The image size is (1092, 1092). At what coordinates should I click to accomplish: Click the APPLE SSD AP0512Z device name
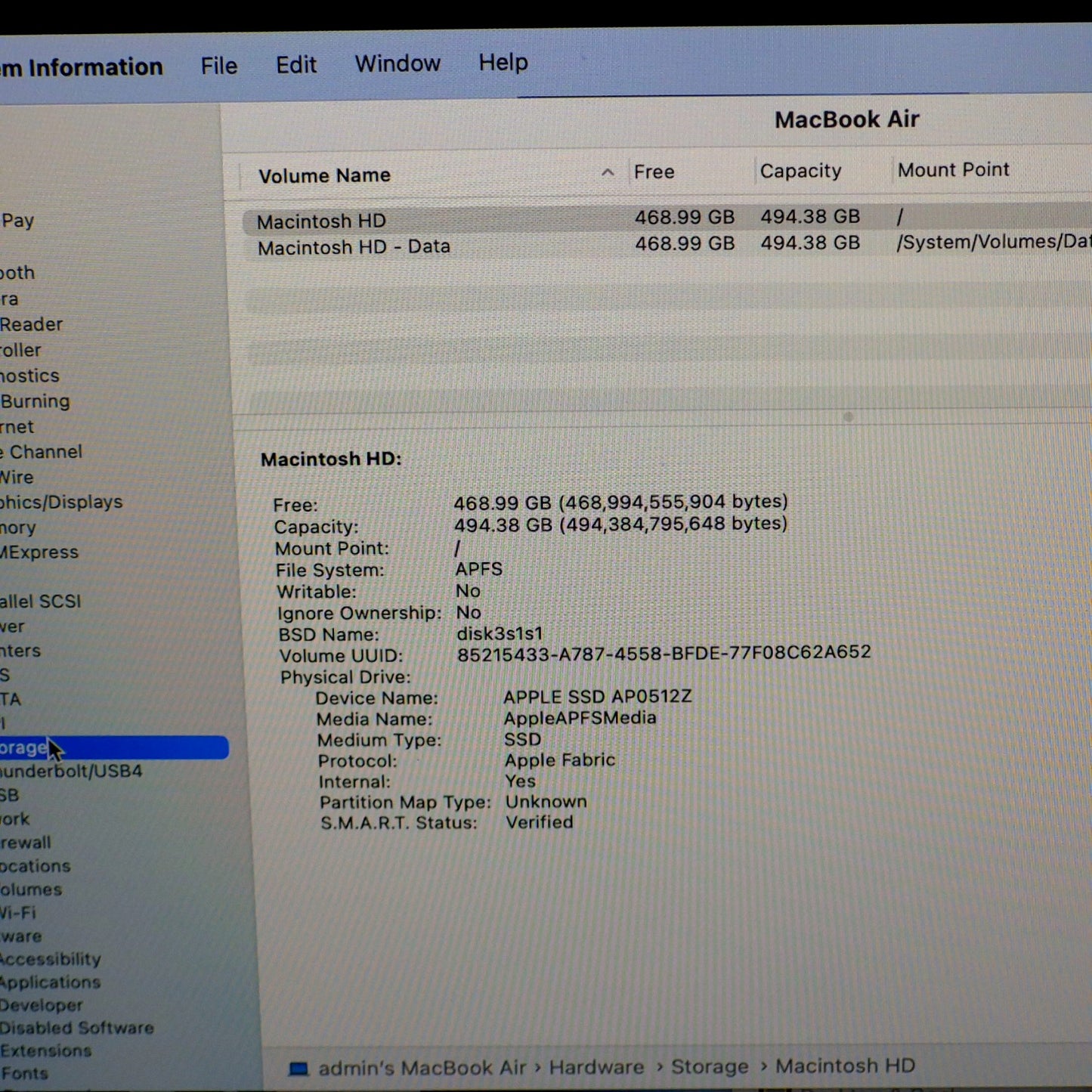pos(597,697)
